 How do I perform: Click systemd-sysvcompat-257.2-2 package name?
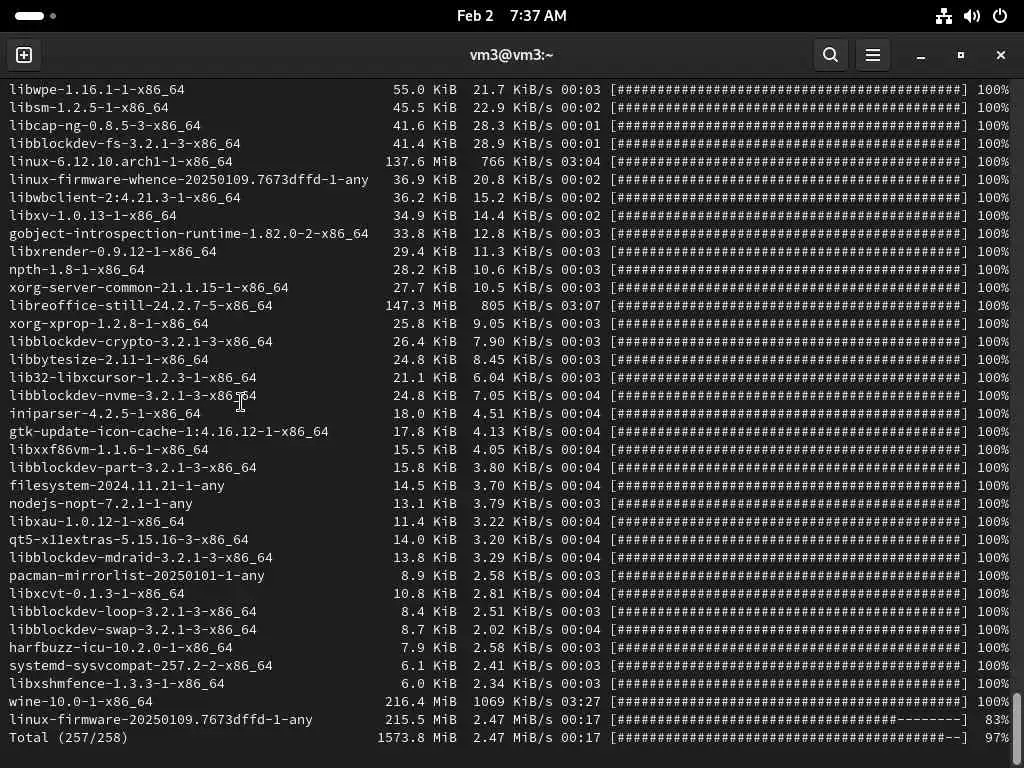[x=141, y=665]
